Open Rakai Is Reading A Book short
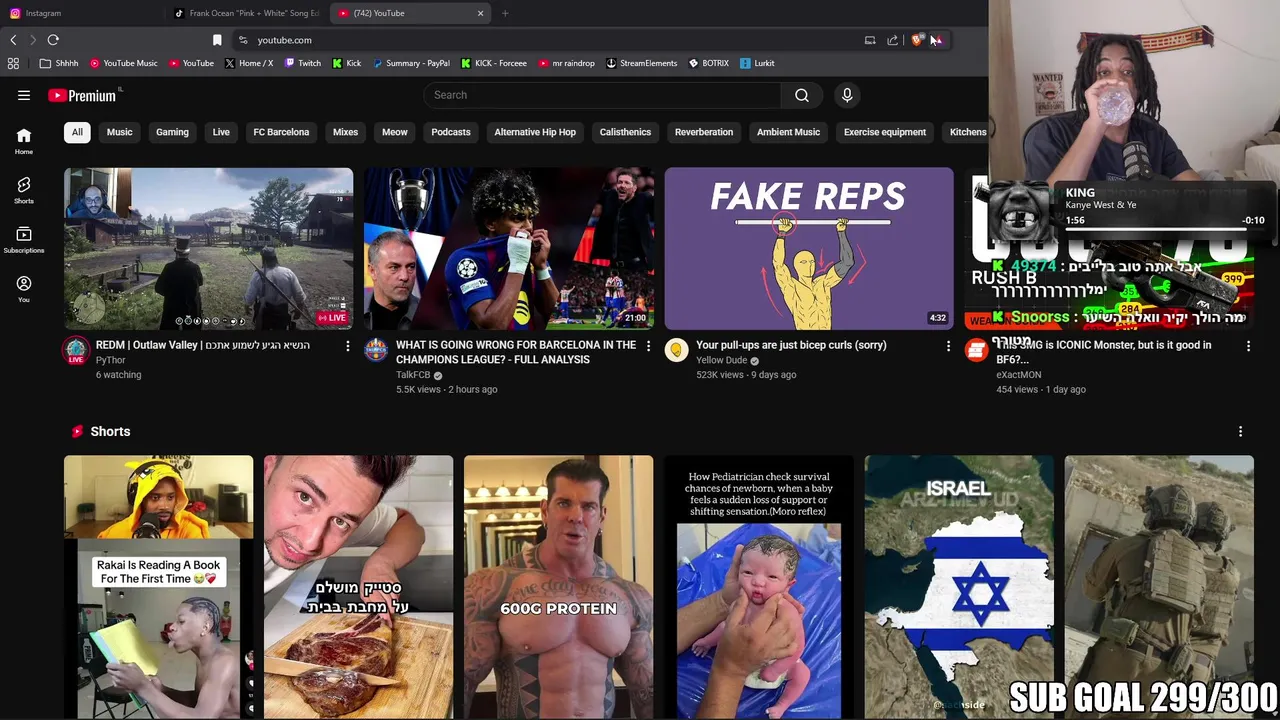The width and height of the screenshot is (1280, 720). (158, 587)
